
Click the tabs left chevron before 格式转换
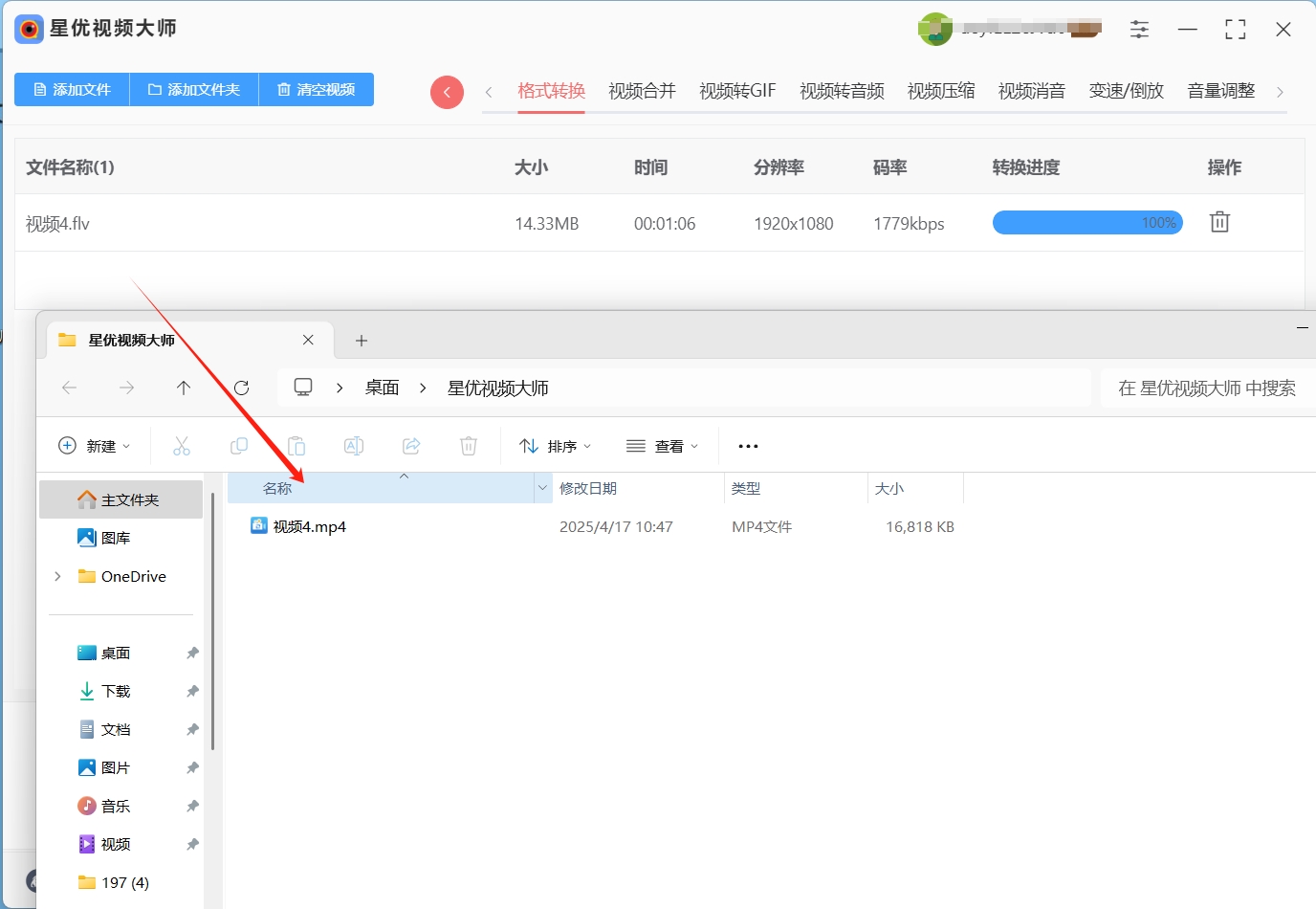click(x=489, y=92)
